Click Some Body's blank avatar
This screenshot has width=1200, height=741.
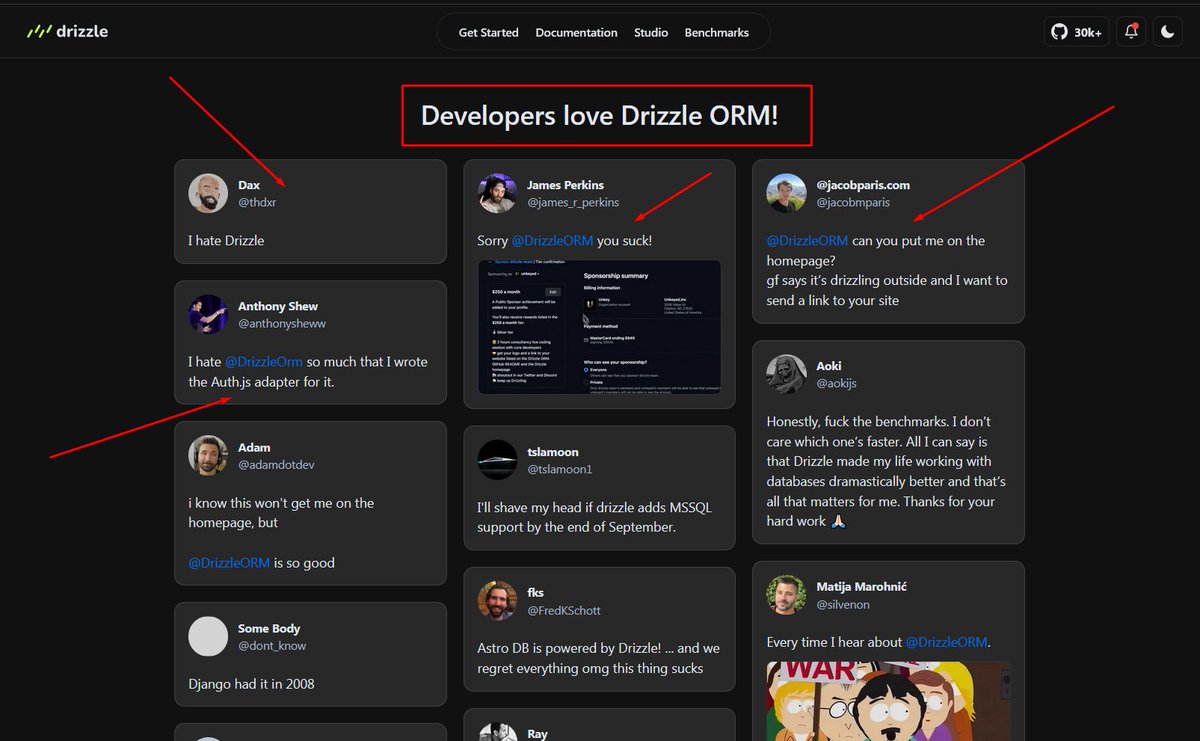click(x=208, y=636)
